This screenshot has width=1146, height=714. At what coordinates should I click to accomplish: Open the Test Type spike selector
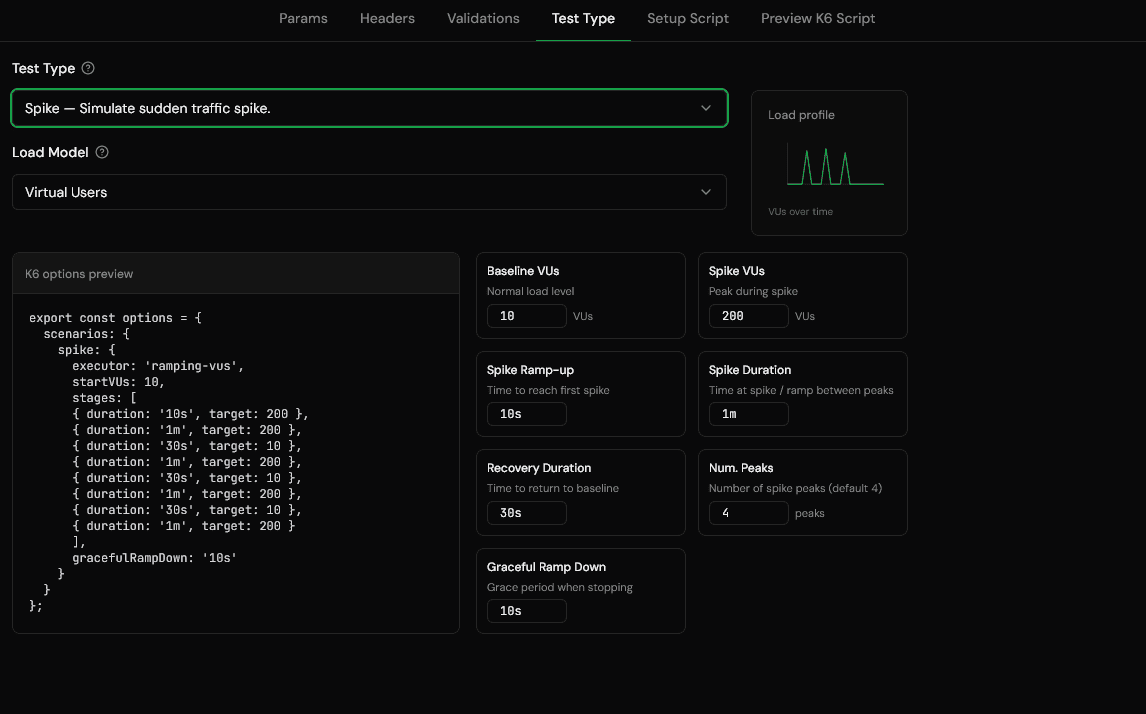(x=369, y=108)
